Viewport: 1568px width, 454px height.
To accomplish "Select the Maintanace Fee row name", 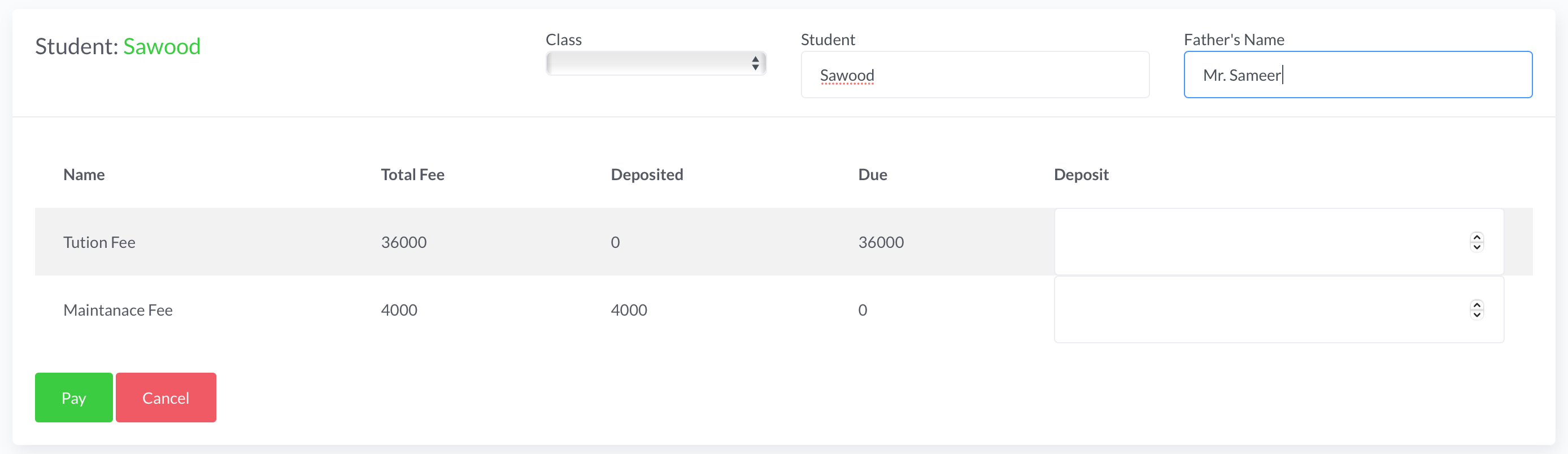I will click(x=118, y=311).
